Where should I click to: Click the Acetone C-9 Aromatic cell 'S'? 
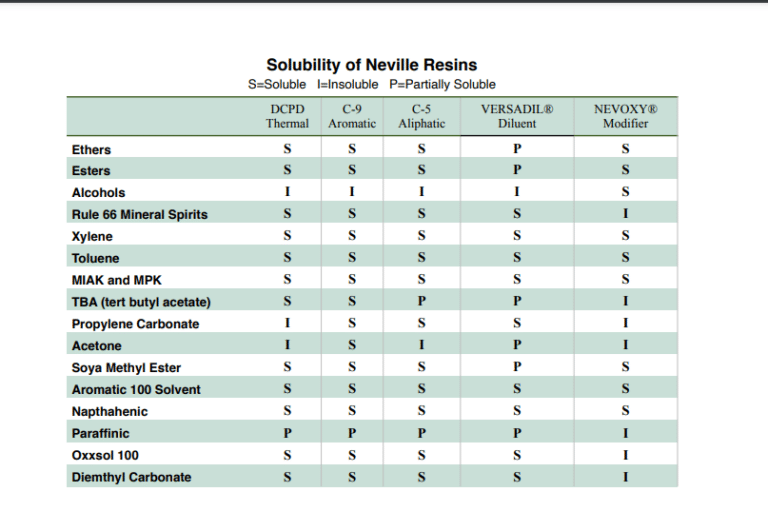[x=352, y=345]
